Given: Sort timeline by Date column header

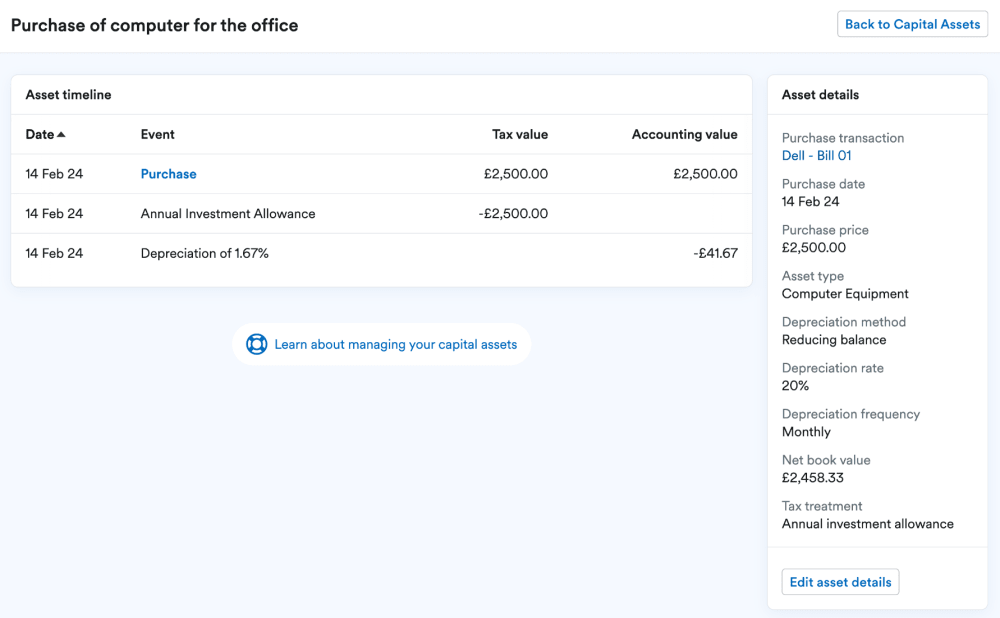Looking at the screenshot, I should click(40, 134).
